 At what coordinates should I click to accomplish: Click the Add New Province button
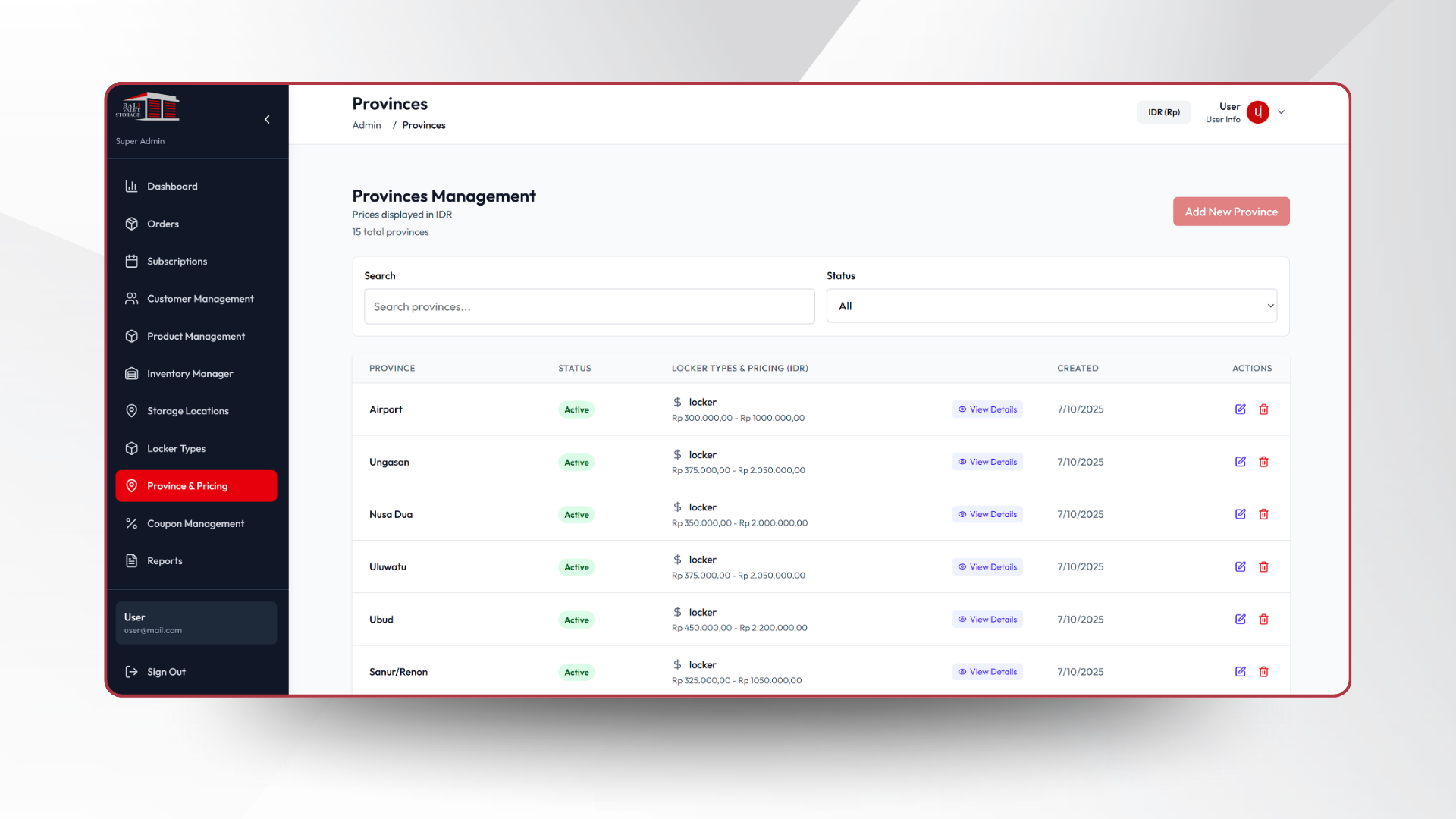coord(1231,212)
